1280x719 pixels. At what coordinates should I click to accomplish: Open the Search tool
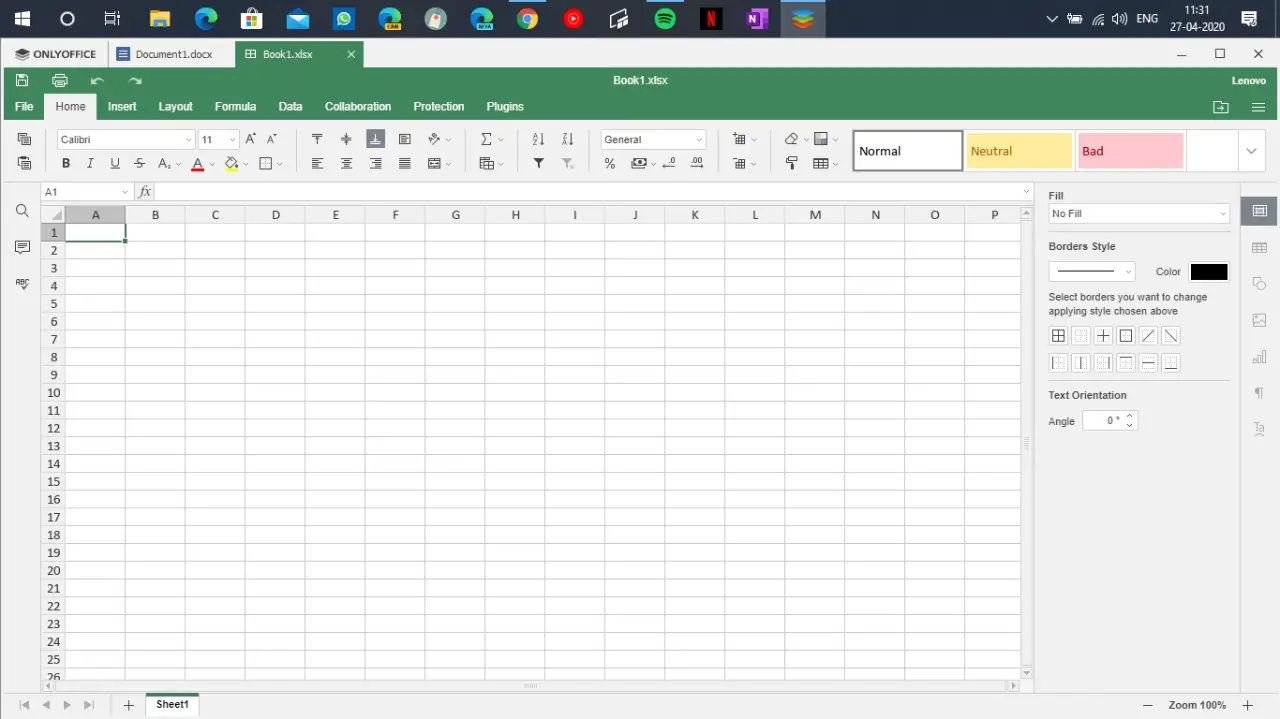click(22, 211)
